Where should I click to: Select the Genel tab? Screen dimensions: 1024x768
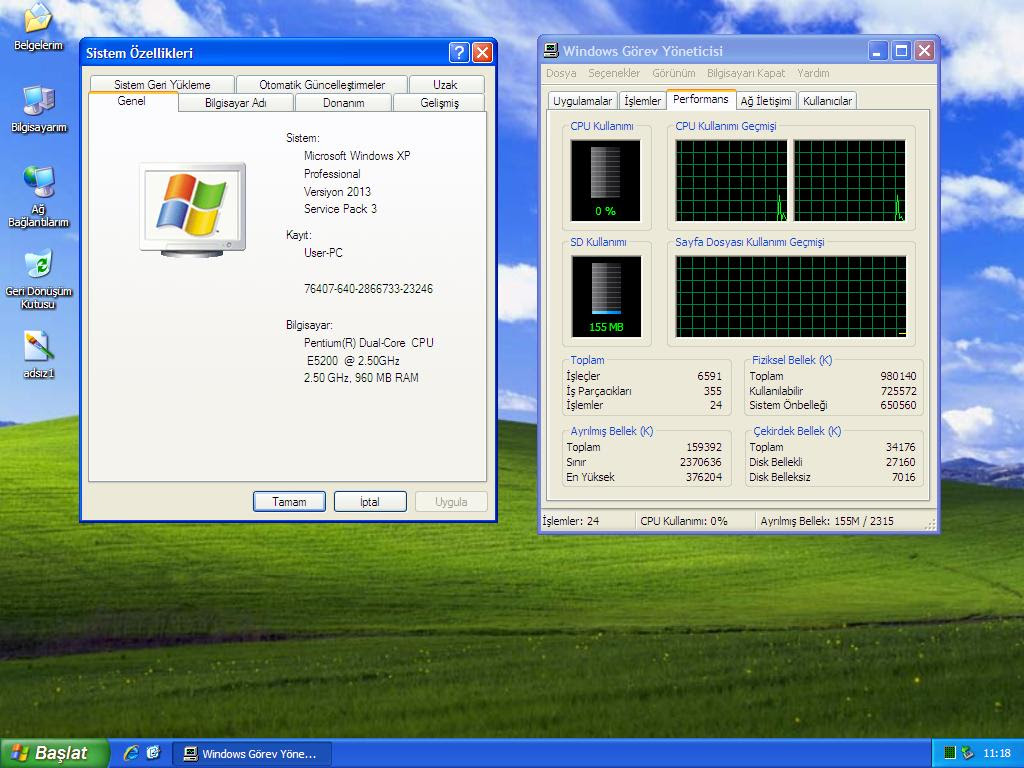tap(132, 101)
